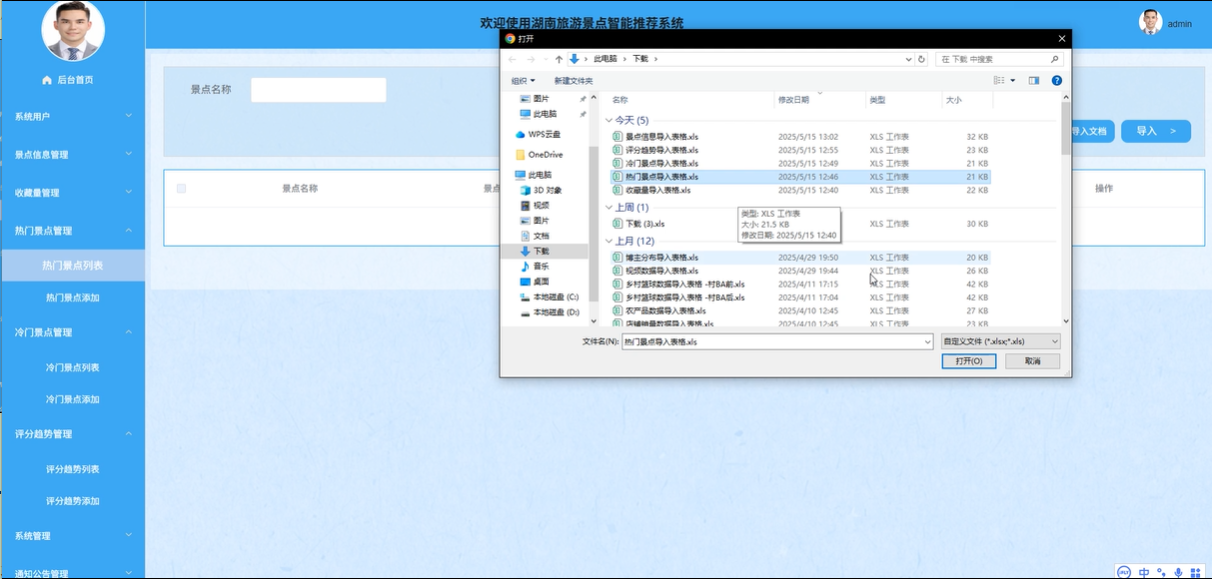This screenshot has width=1212, height=579.
Task: Expand the 收藏量管理 sidebar menu
Action: click(72, 193)
